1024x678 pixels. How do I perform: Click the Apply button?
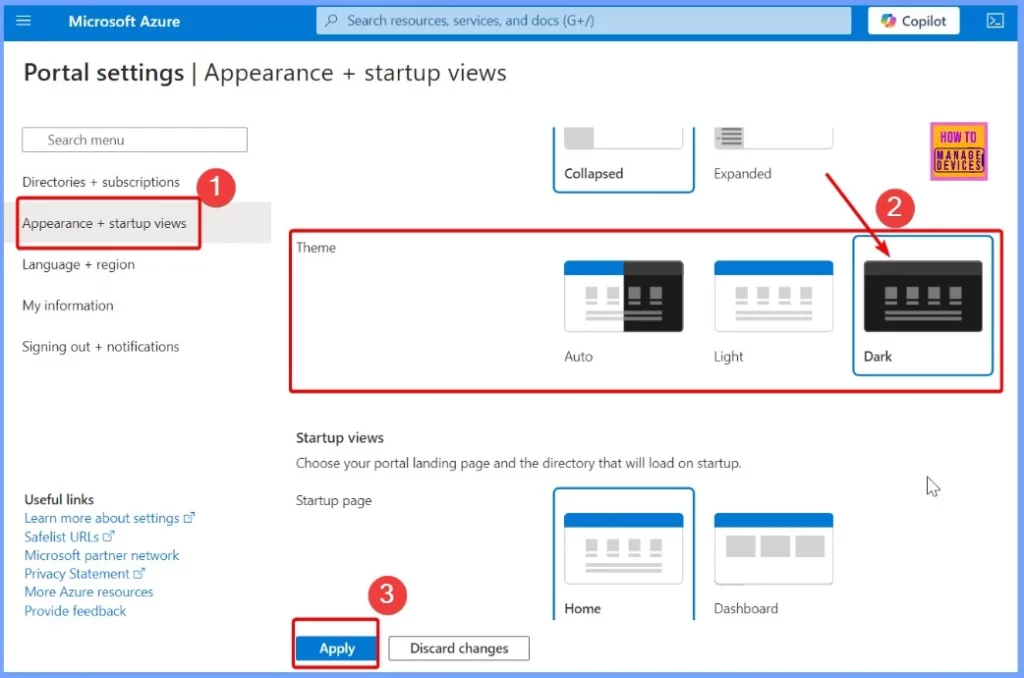pyautogui.click(x=337, y=648)
